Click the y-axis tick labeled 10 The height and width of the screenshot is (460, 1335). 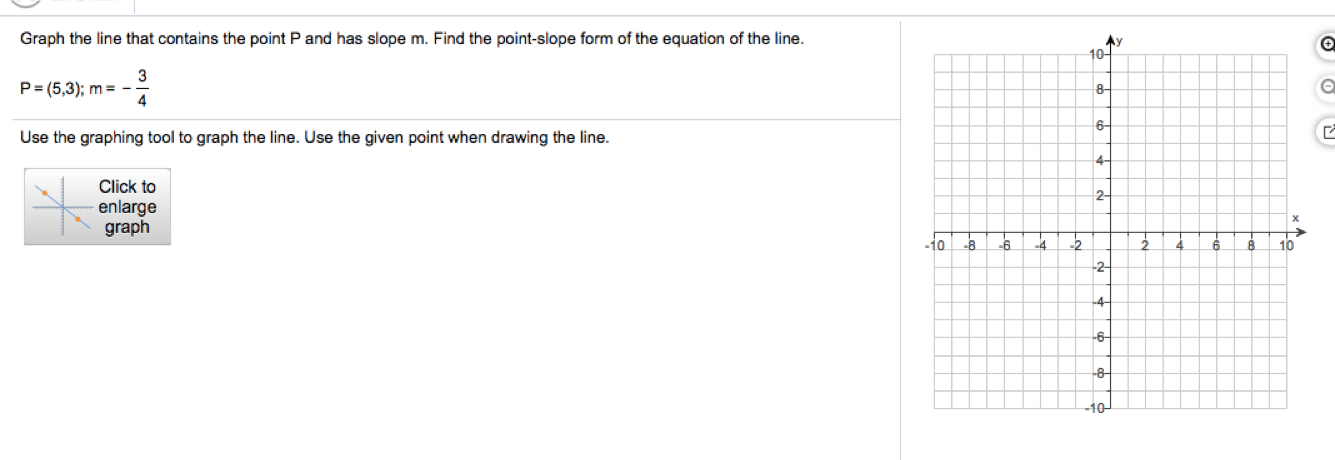tap(1096, 53)
